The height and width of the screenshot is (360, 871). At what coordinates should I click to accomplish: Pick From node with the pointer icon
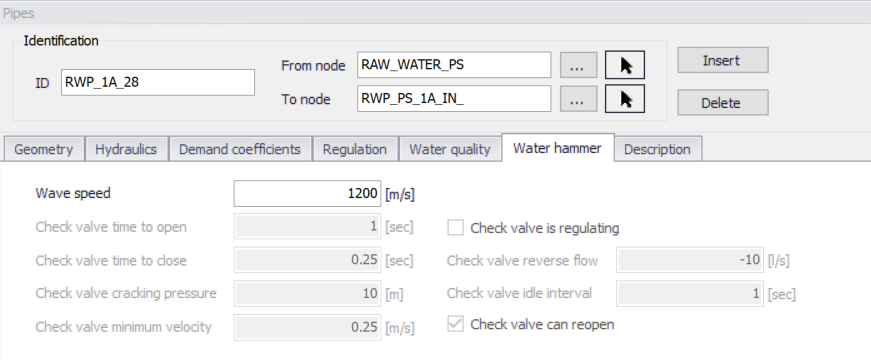[624, 66]
